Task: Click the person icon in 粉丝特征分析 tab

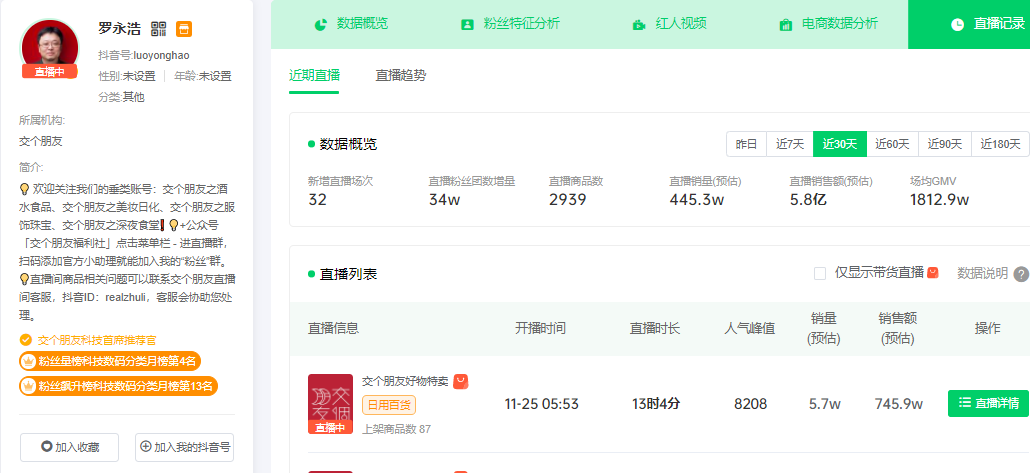Action: (467, 24)
